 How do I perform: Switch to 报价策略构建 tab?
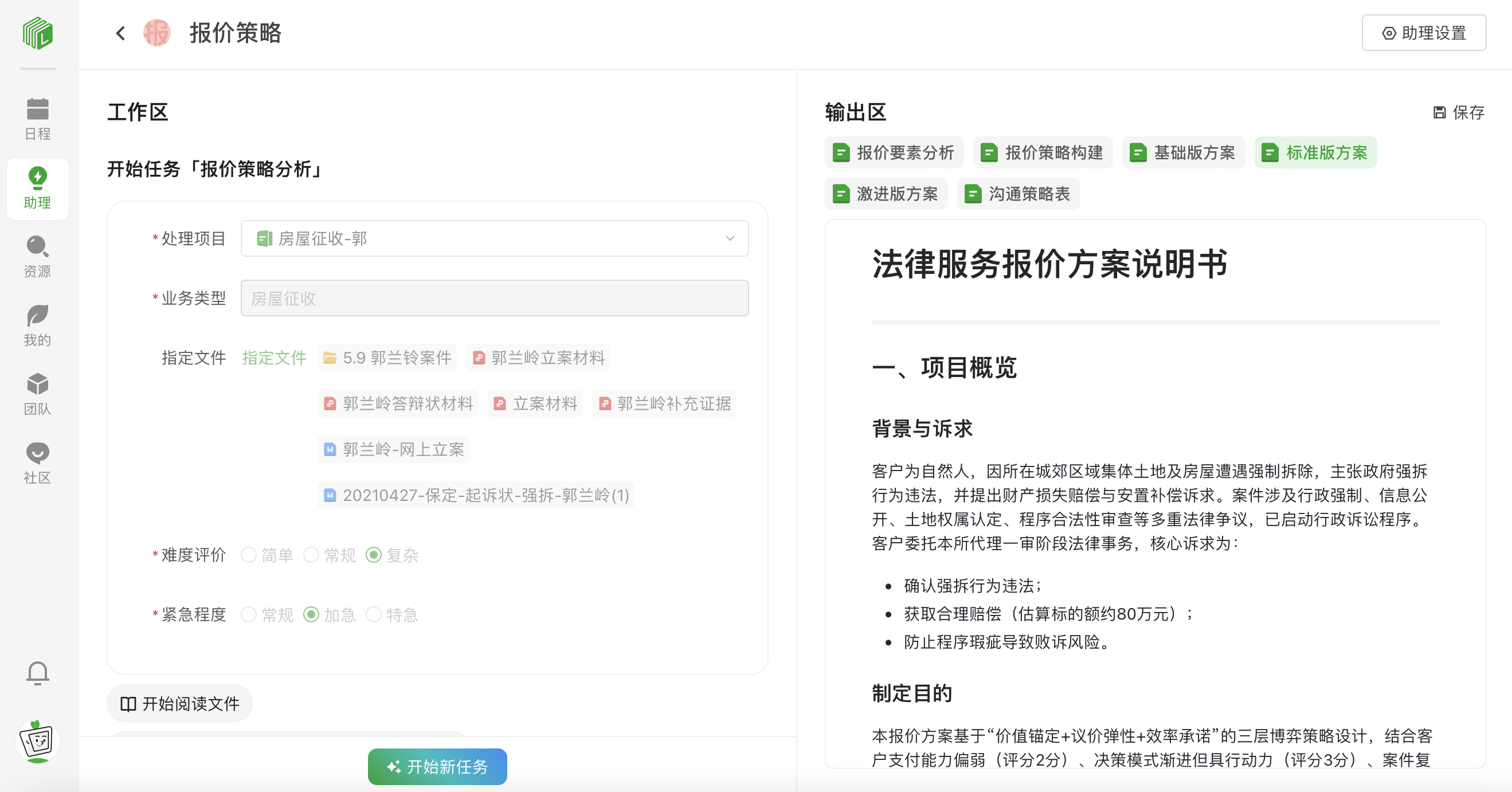1043,152
